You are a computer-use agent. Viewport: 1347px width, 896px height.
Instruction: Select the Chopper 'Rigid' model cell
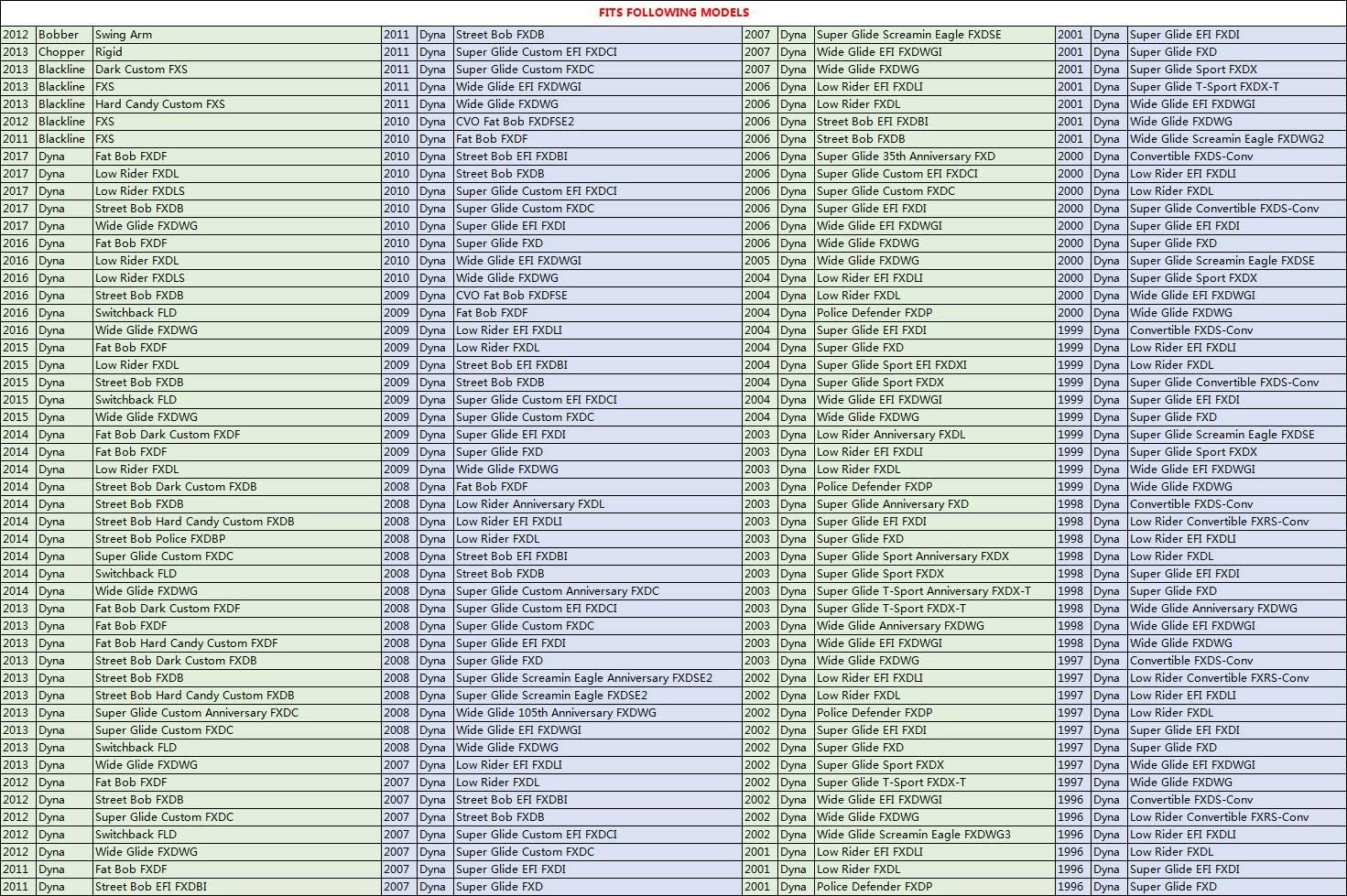click(x=109, y=52)
